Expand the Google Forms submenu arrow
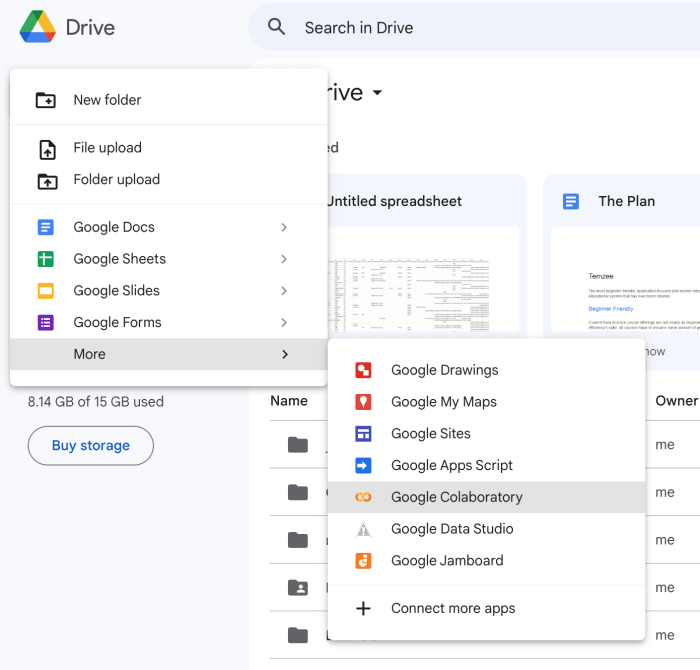 coord(284,322)
